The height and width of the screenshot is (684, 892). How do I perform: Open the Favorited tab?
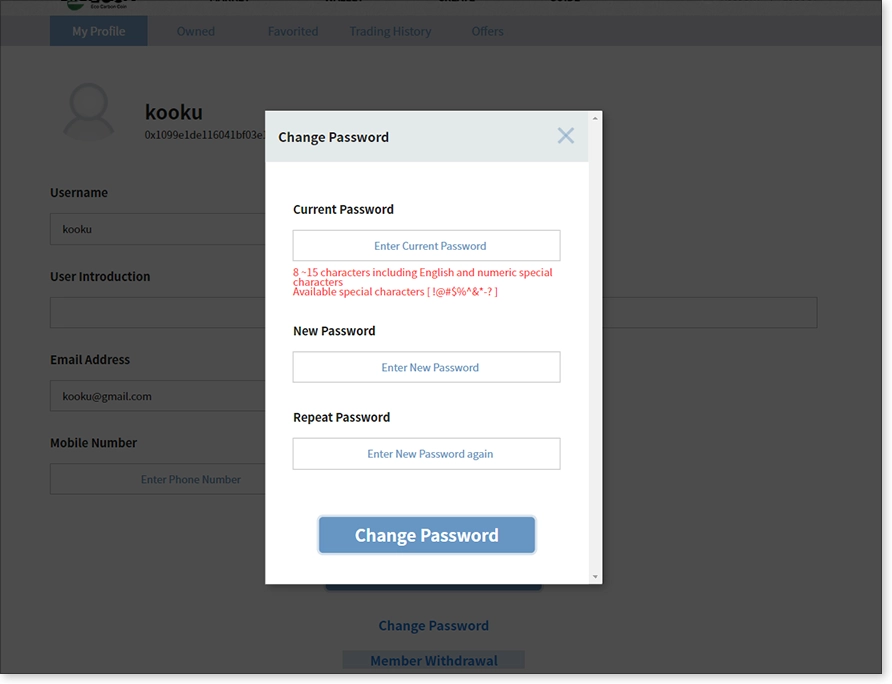[x=293, y=31]
